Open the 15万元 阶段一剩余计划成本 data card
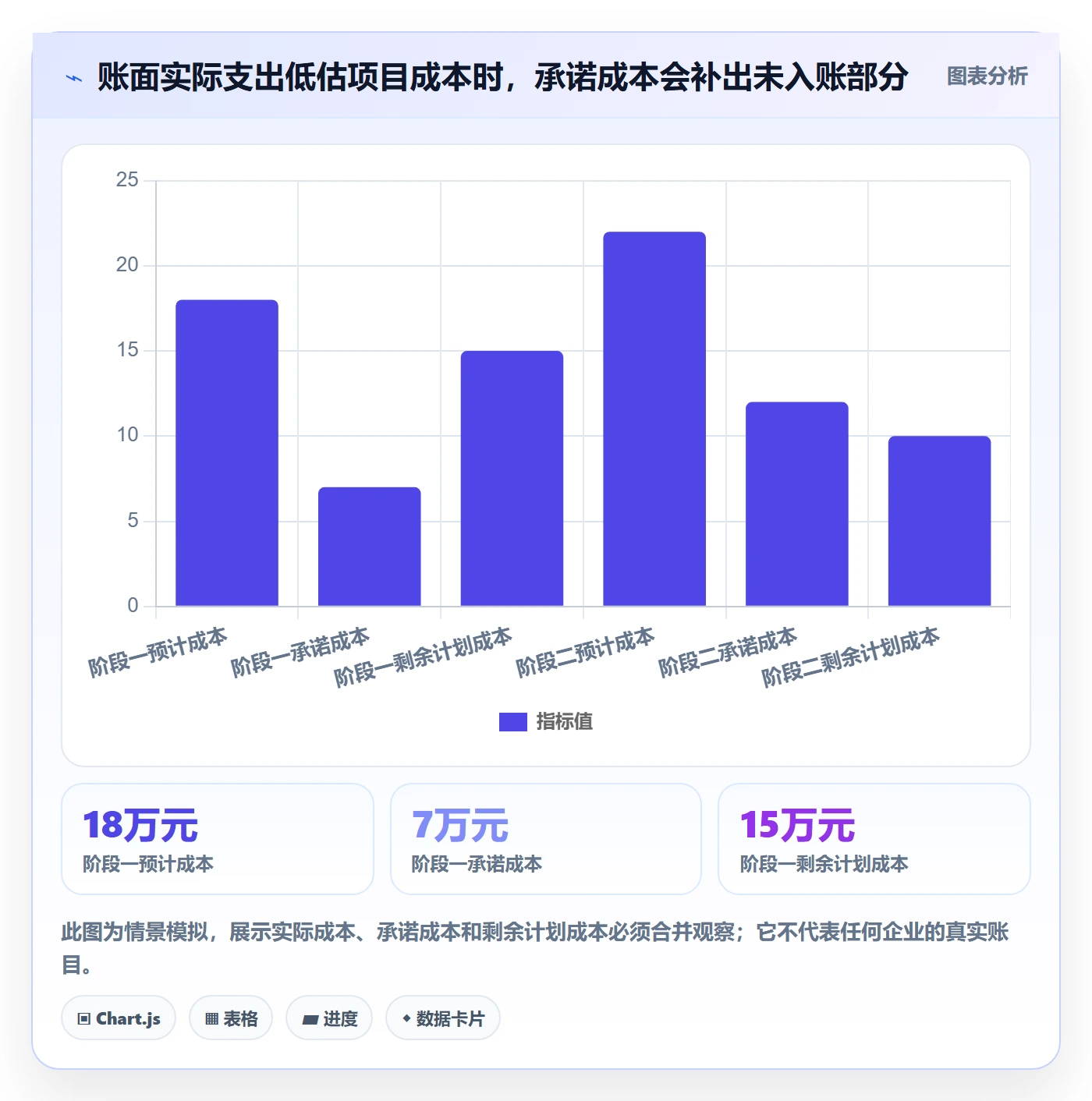This screenshot has height=1101, width=1092. click(874, 839)
